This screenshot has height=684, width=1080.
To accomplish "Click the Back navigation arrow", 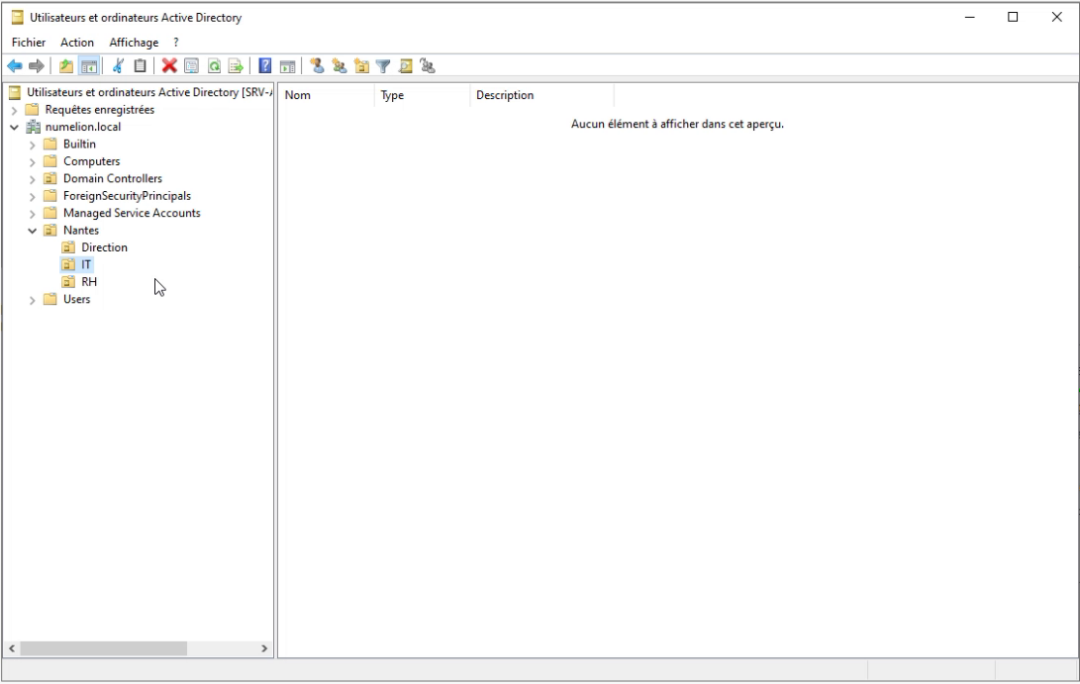I will click(14, 66).
